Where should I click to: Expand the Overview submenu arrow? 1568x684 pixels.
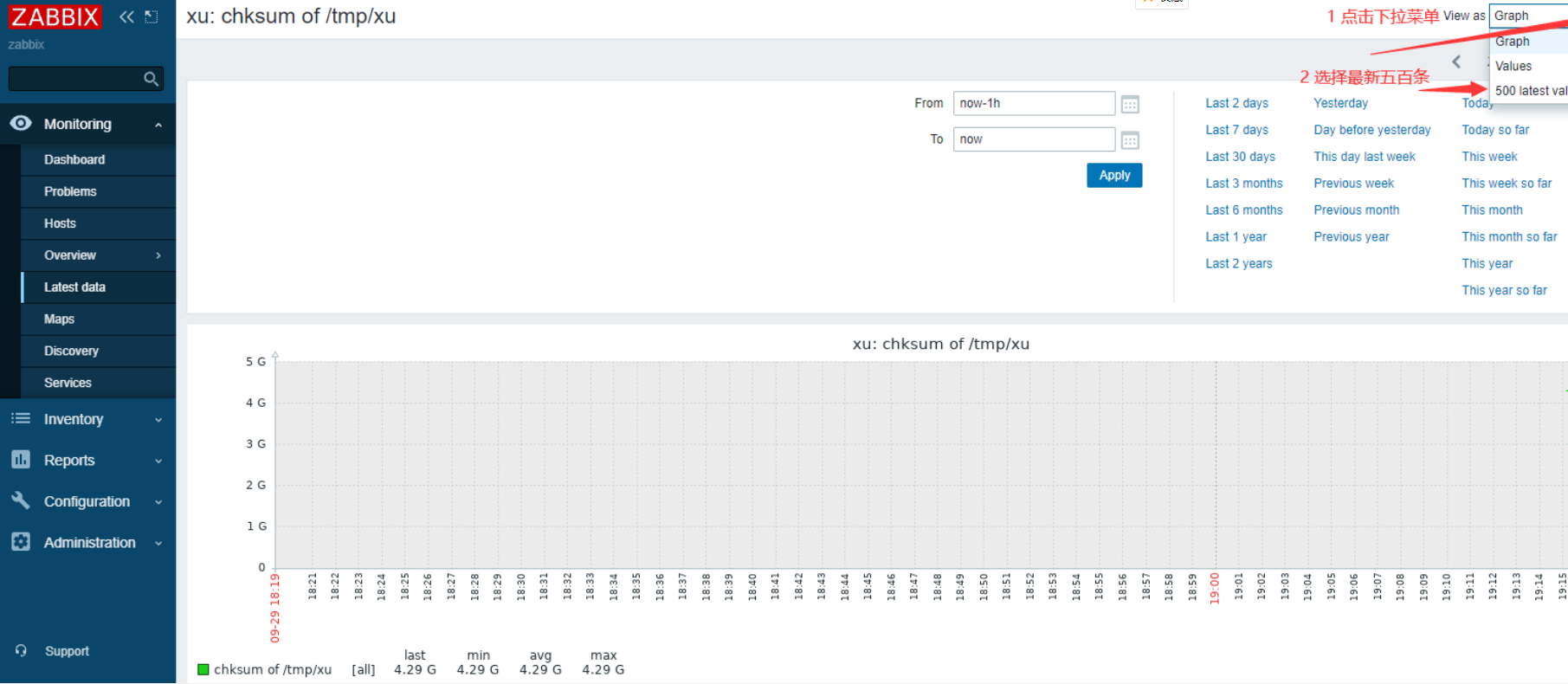[158, 255]
